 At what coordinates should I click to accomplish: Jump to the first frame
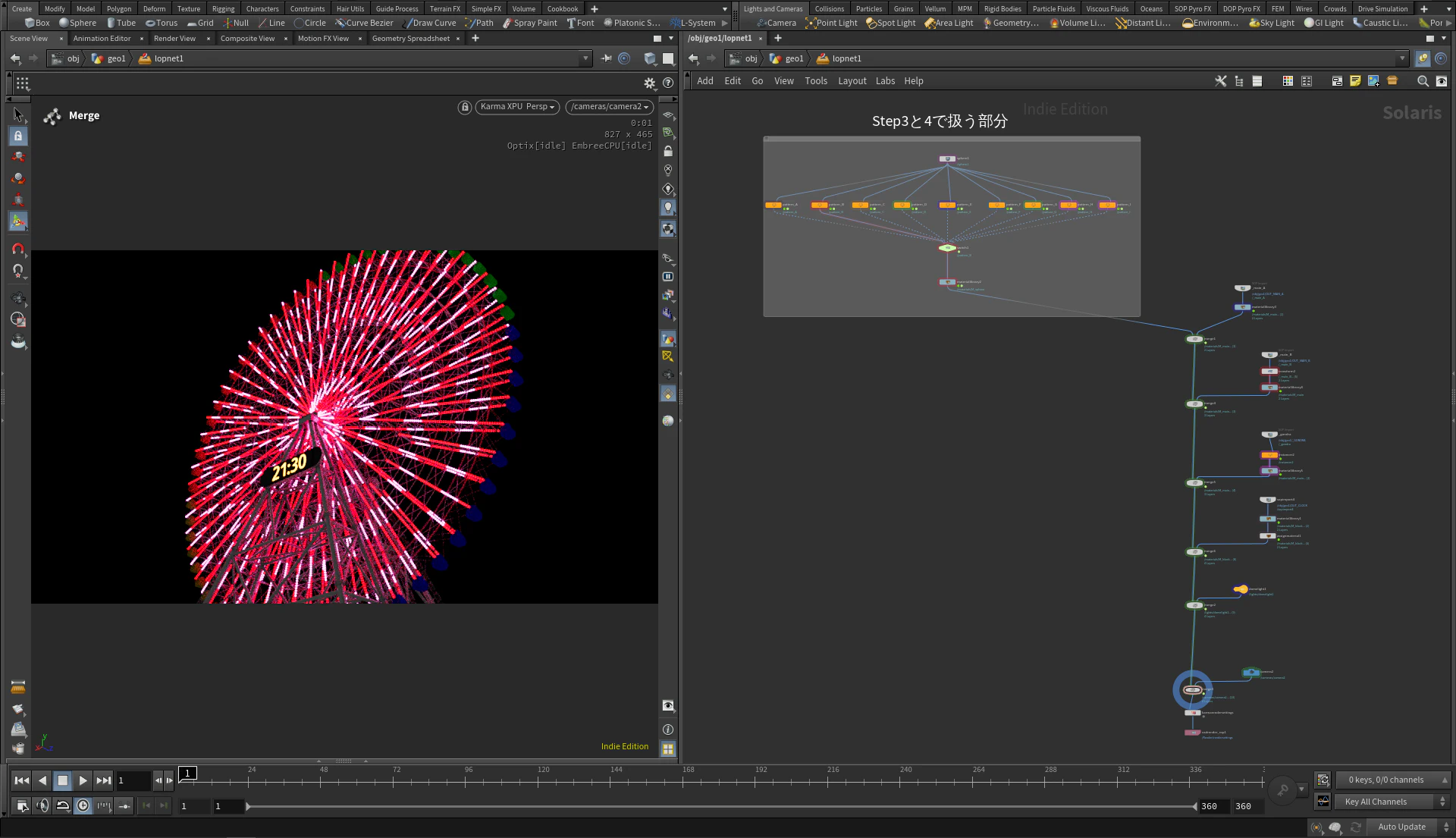click(22, 780)
